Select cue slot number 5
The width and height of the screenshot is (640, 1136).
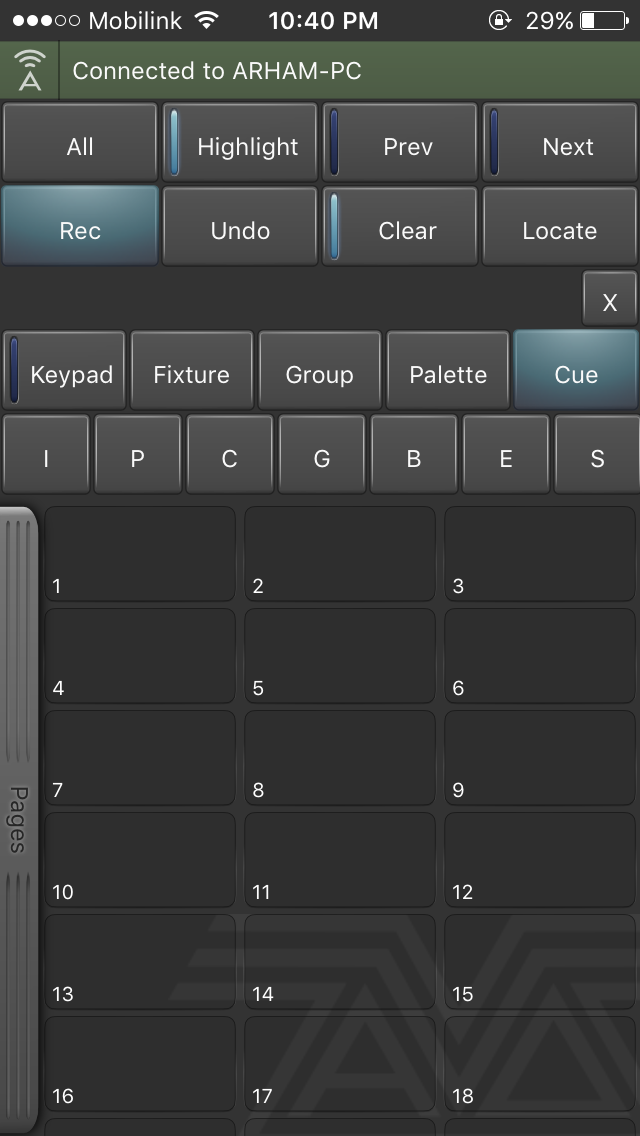click(340, 656)
